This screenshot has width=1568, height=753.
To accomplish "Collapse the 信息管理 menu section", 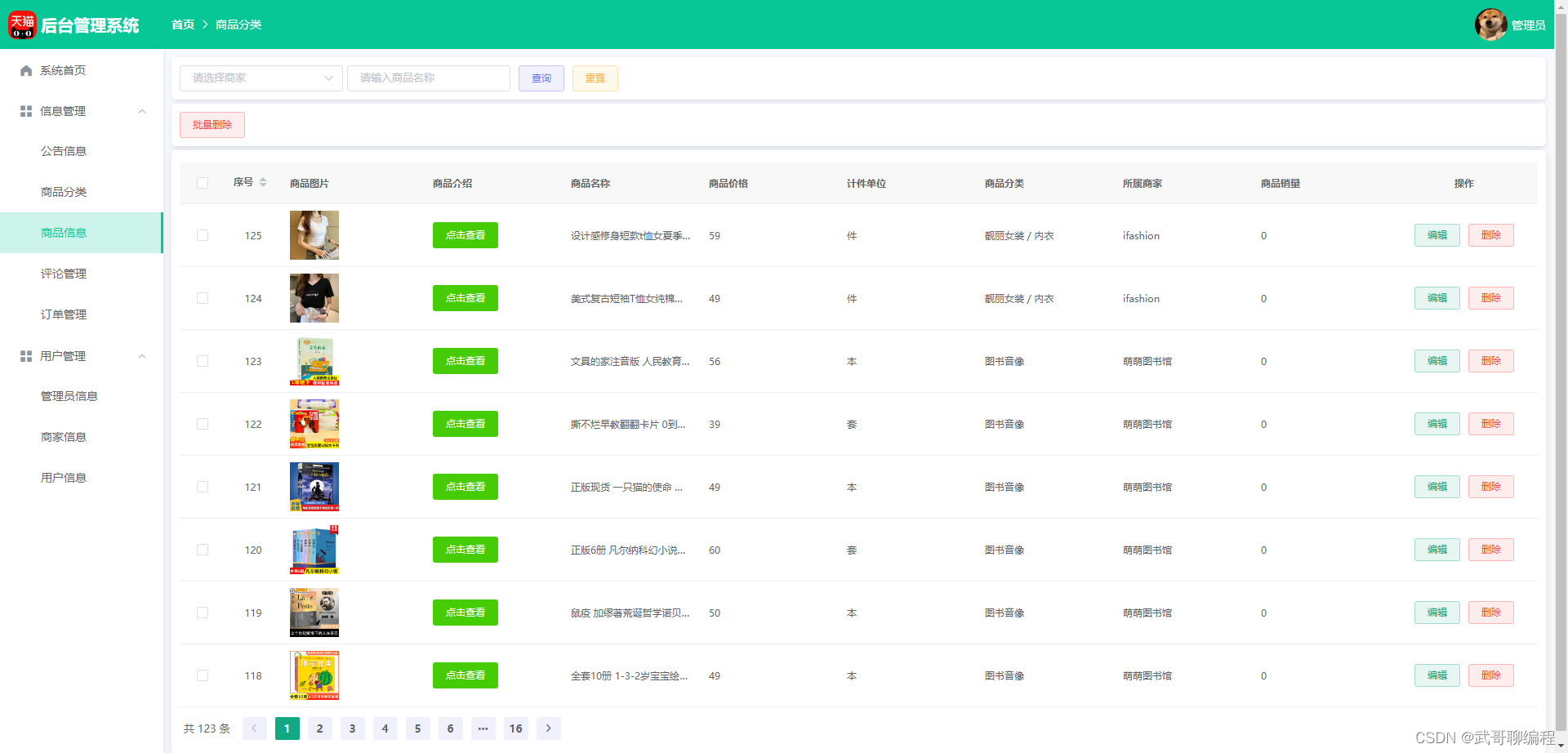I will coord(142,110).
